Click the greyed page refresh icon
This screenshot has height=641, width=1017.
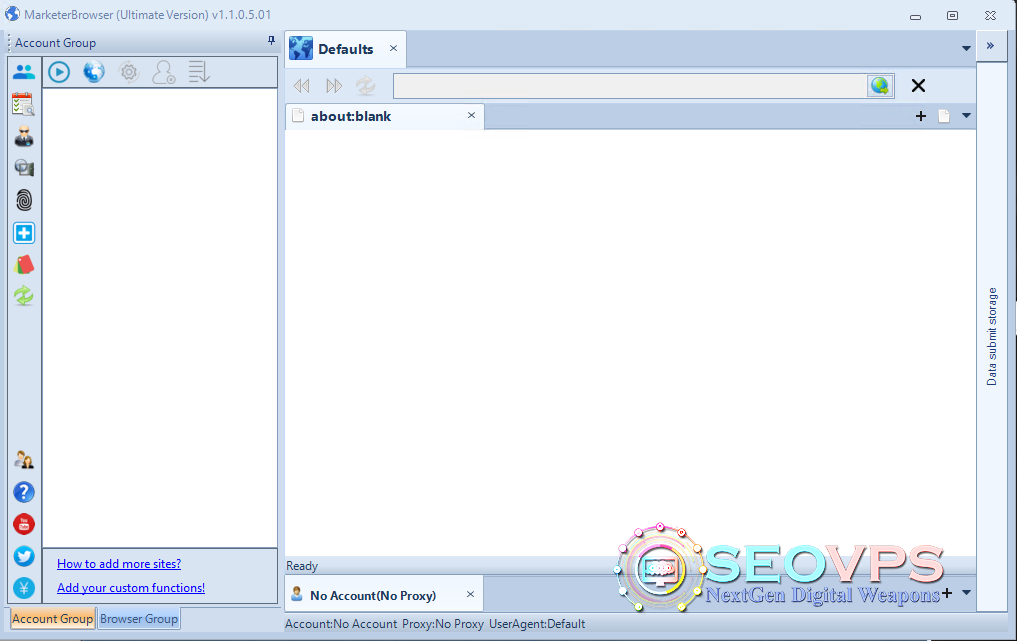pyautogui.click(x=366, y=86)
